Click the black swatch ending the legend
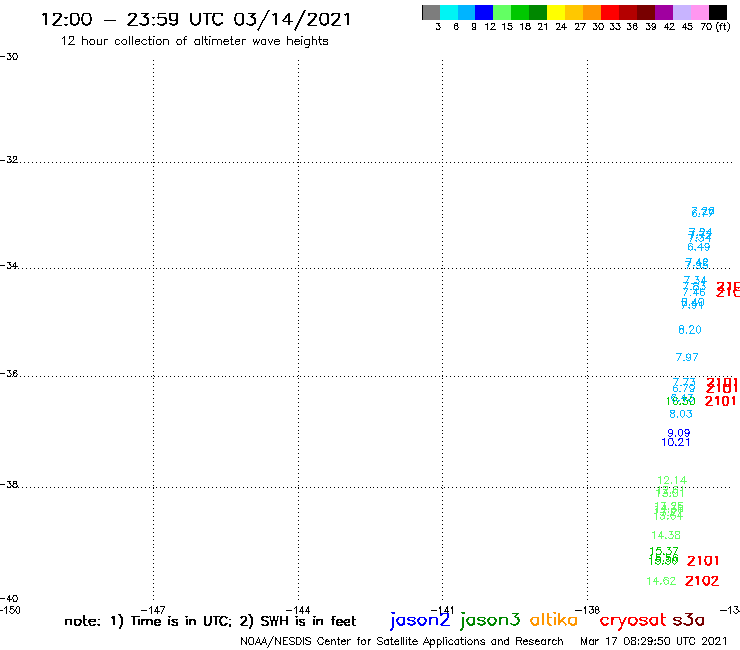This screenshot has width=740, height=650. 717,12
